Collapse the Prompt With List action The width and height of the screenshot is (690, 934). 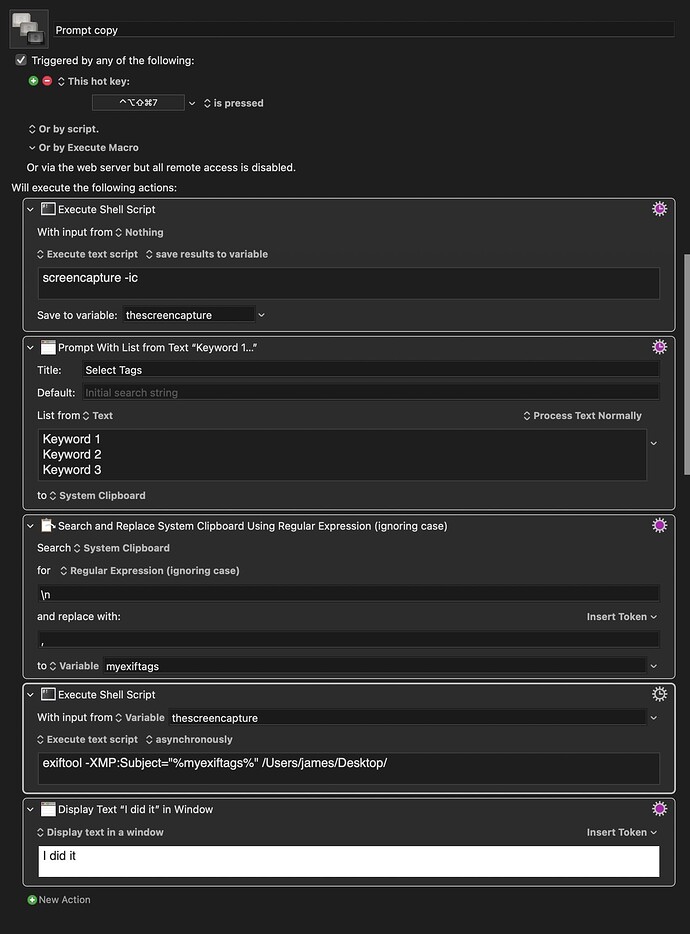(30, 347)
